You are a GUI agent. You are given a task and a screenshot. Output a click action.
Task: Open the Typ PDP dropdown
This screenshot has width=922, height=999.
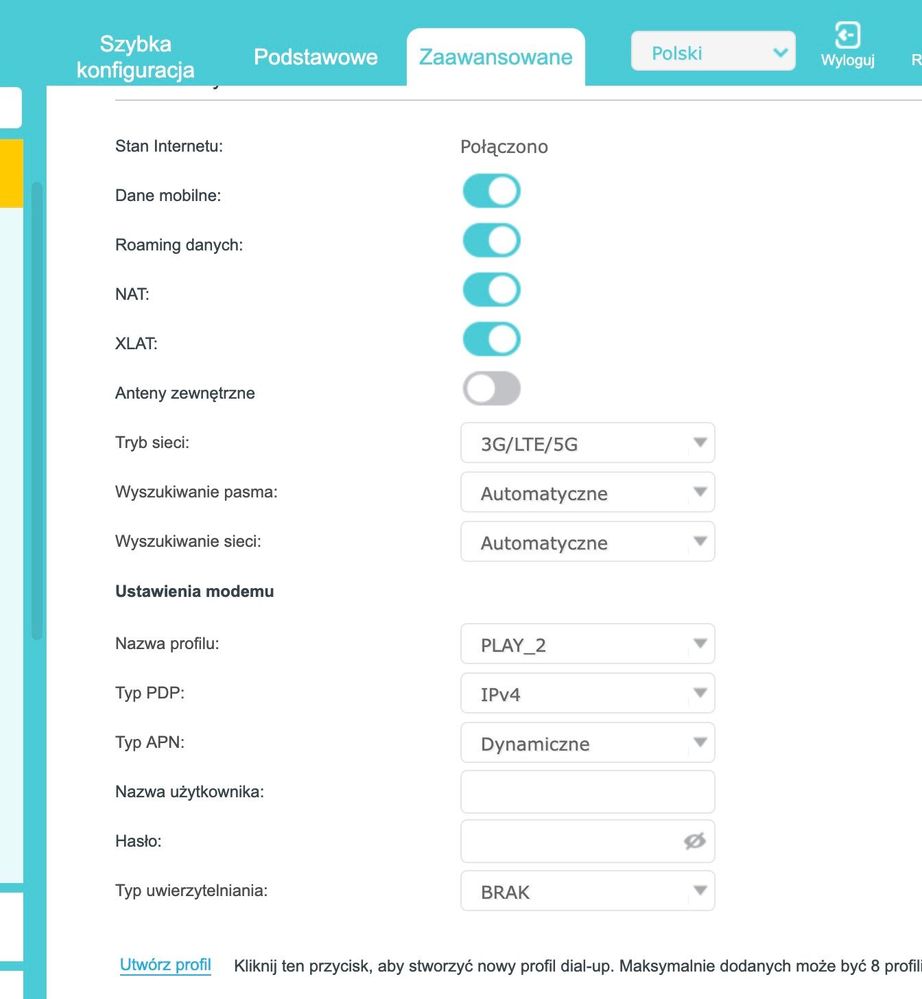pos(587,693)
